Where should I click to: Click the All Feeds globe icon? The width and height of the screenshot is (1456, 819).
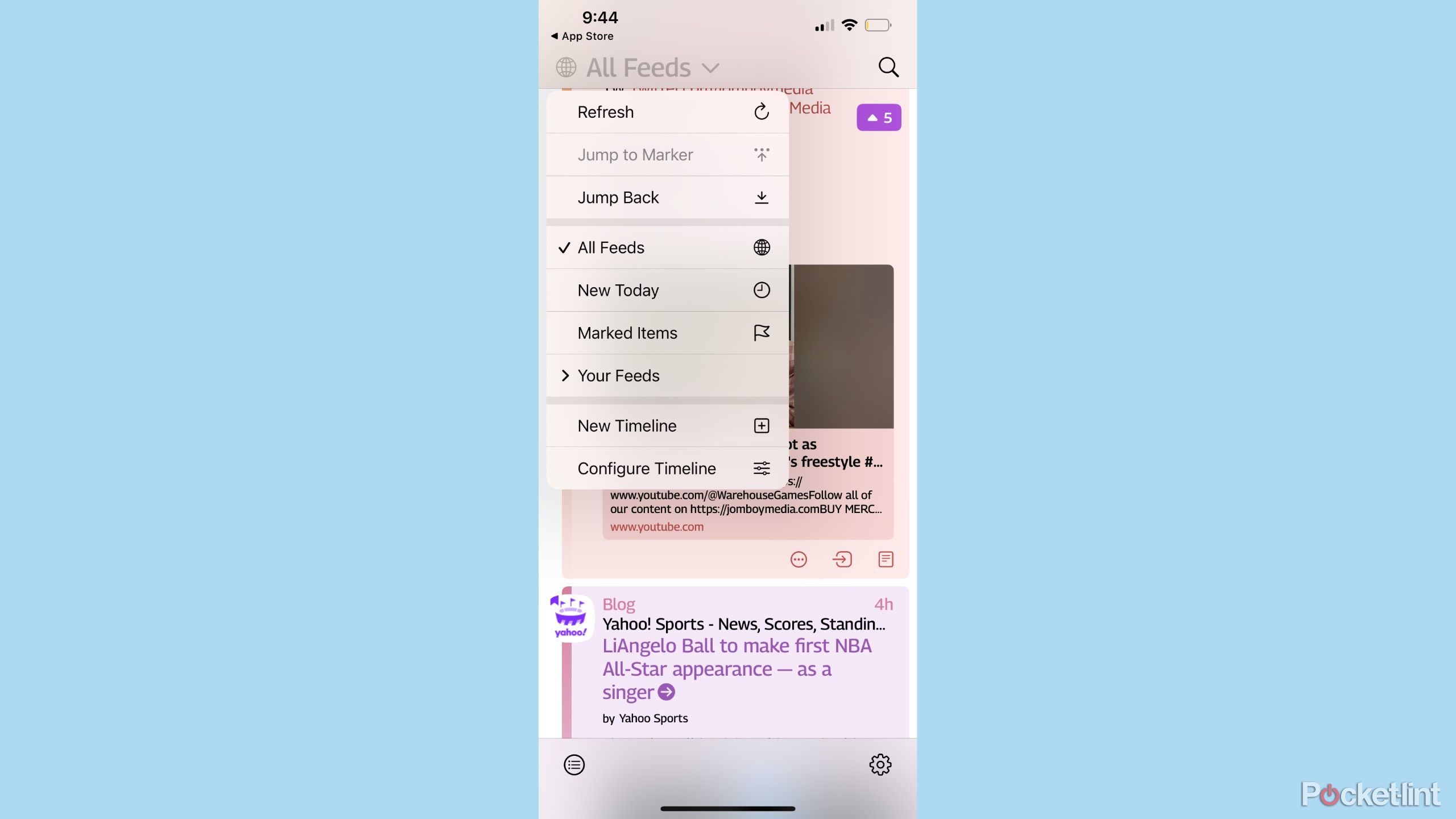[761, 247]
